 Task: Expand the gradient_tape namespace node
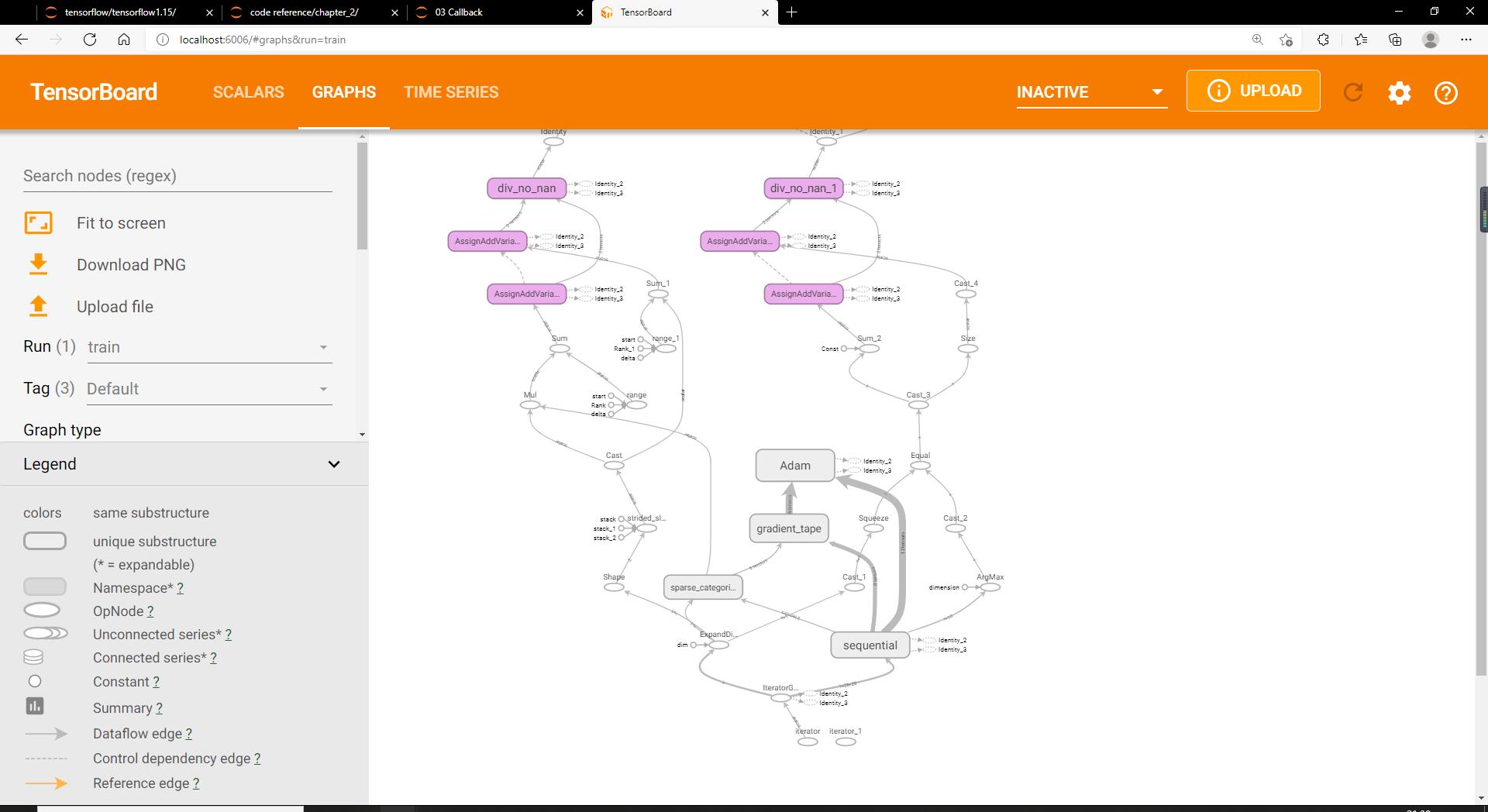click(789, 528)
